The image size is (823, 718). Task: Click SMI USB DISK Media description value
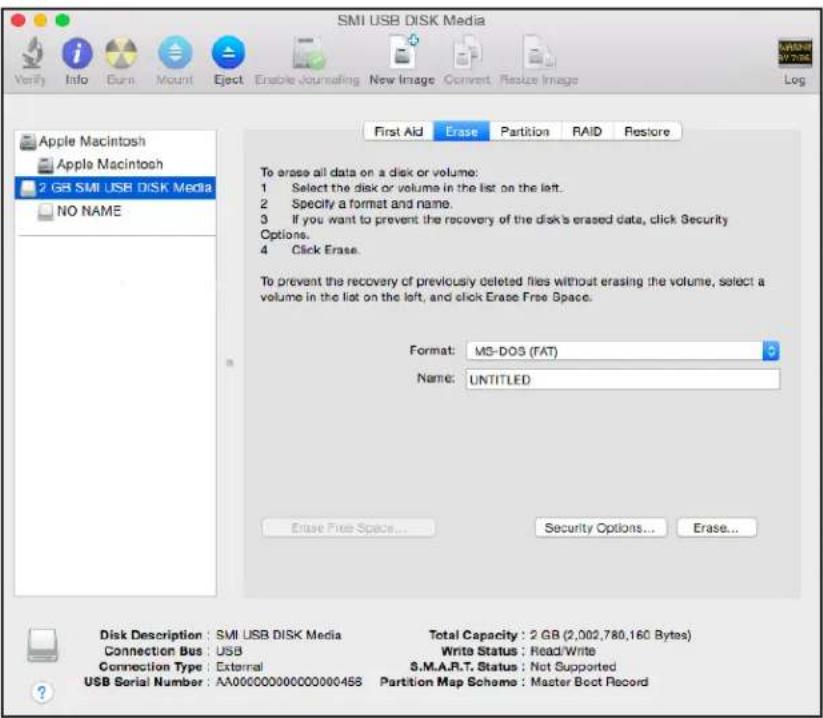tap(279, 635)
